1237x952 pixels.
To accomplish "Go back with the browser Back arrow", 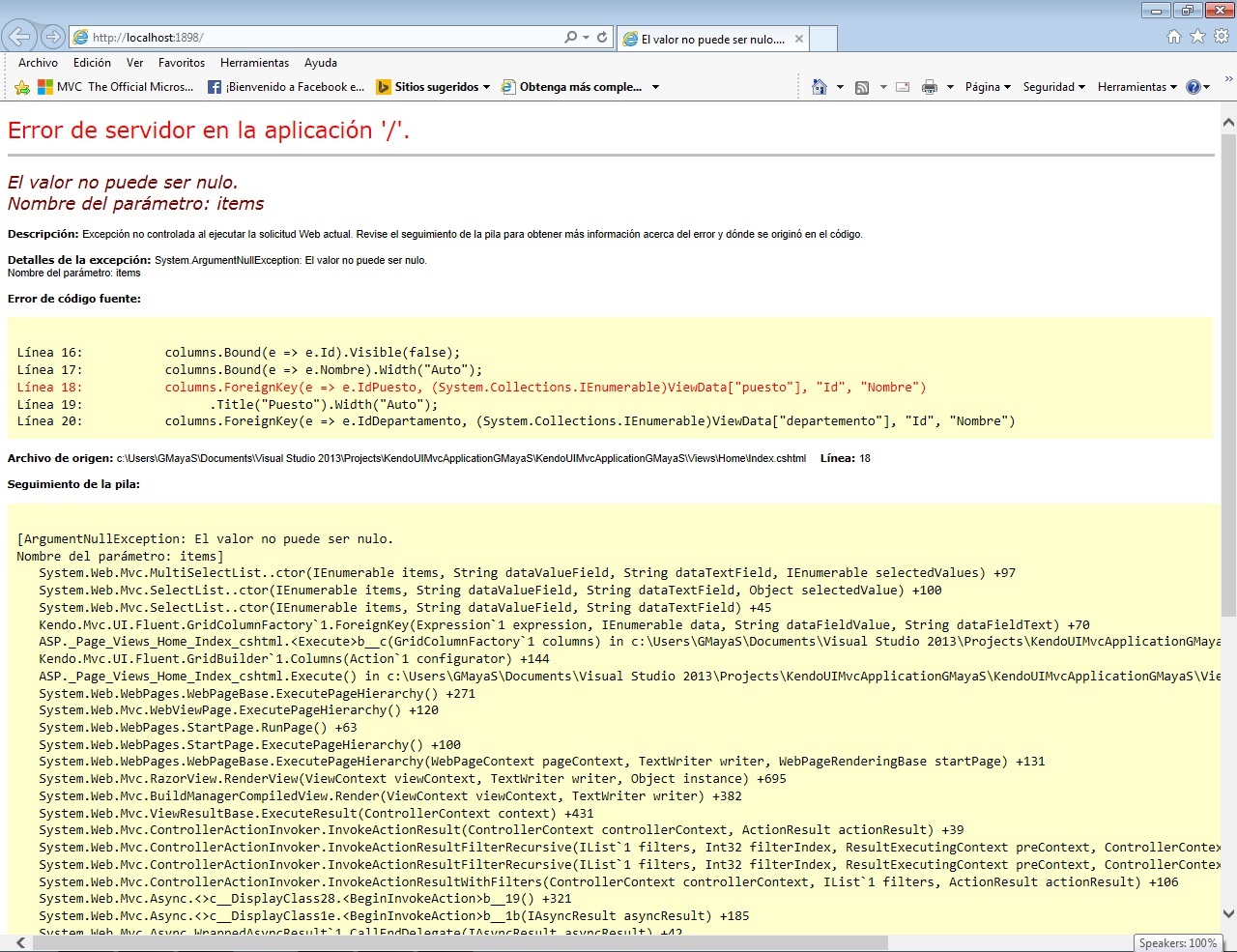I will pyautogui.click(x=19, y=37).
